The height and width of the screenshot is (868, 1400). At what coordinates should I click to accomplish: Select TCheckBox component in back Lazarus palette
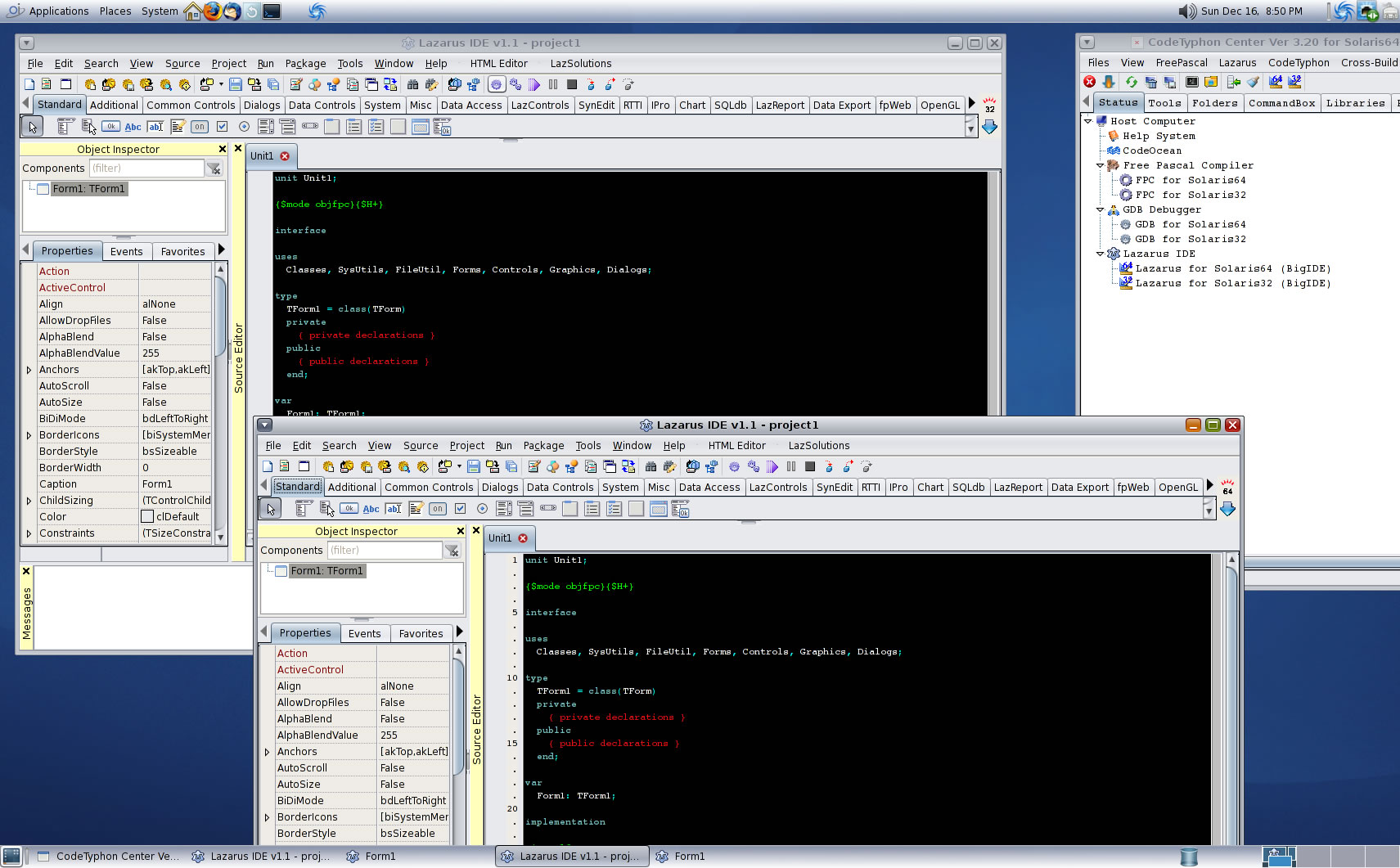pyautogui.click(x=222, y=127)
